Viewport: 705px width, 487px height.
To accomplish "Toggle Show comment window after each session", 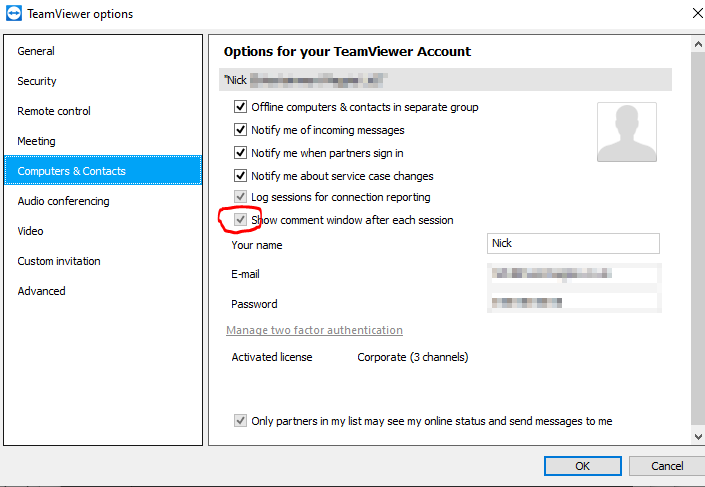I will 241,219.
